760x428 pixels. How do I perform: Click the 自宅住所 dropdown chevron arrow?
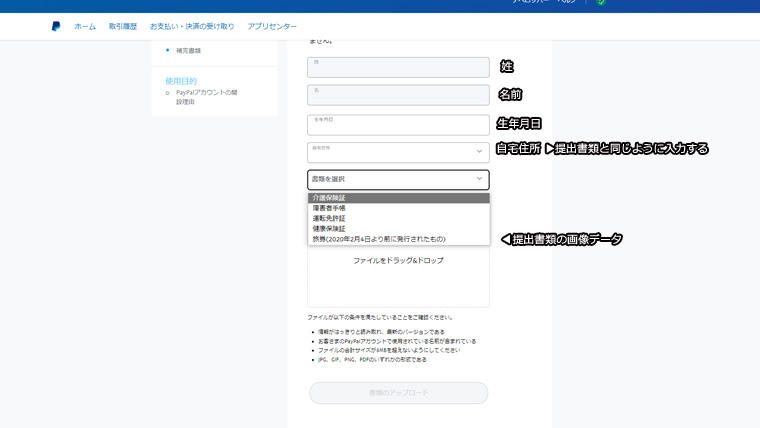pos(478,152)
